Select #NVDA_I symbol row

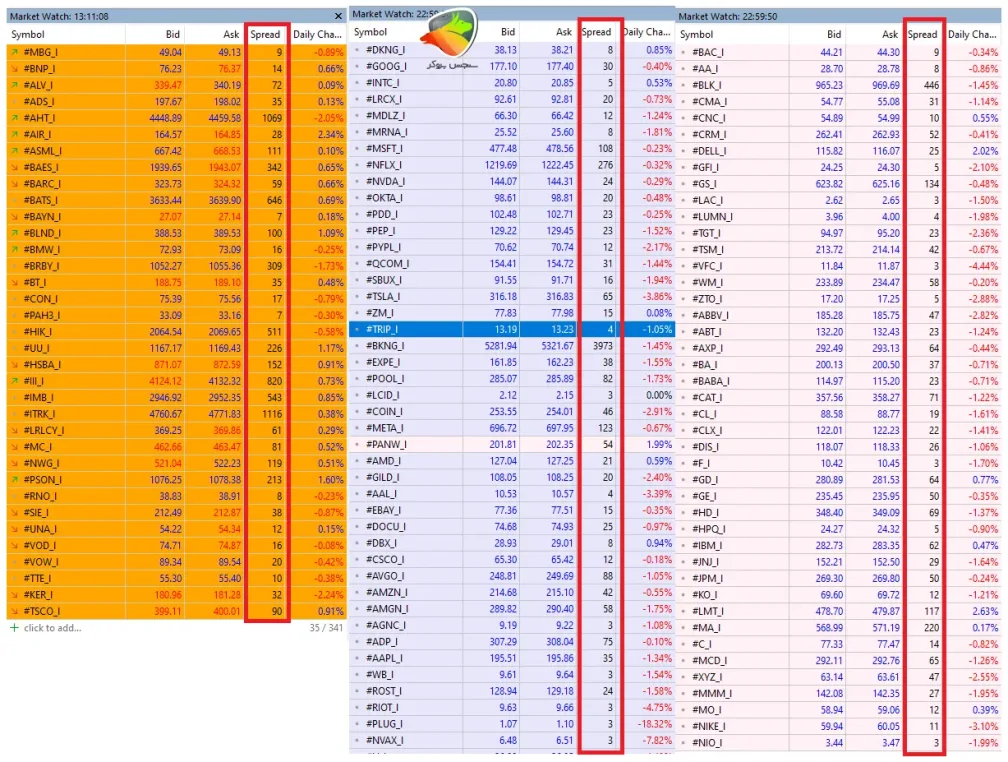(x=512, y=181)
